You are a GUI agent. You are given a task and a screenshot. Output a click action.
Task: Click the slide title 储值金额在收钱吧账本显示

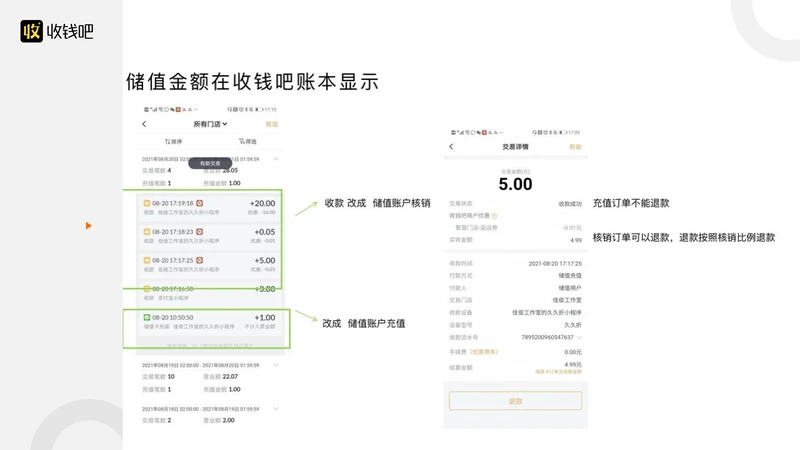click(x=252, y=82)
